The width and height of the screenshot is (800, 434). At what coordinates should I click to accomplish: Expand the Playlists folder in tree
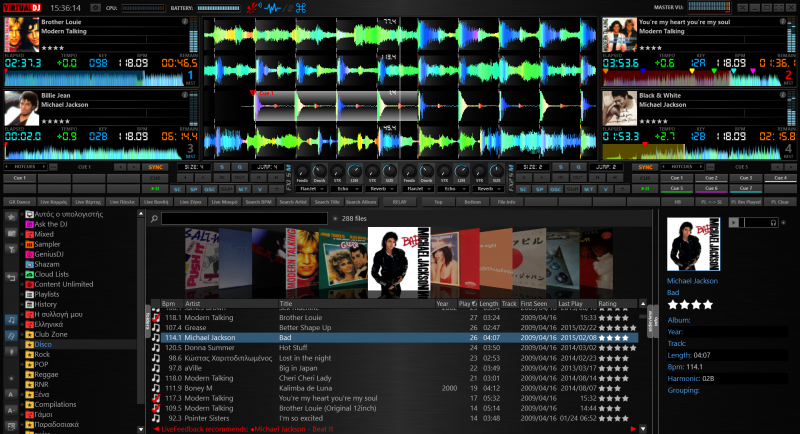pos(22,294)
